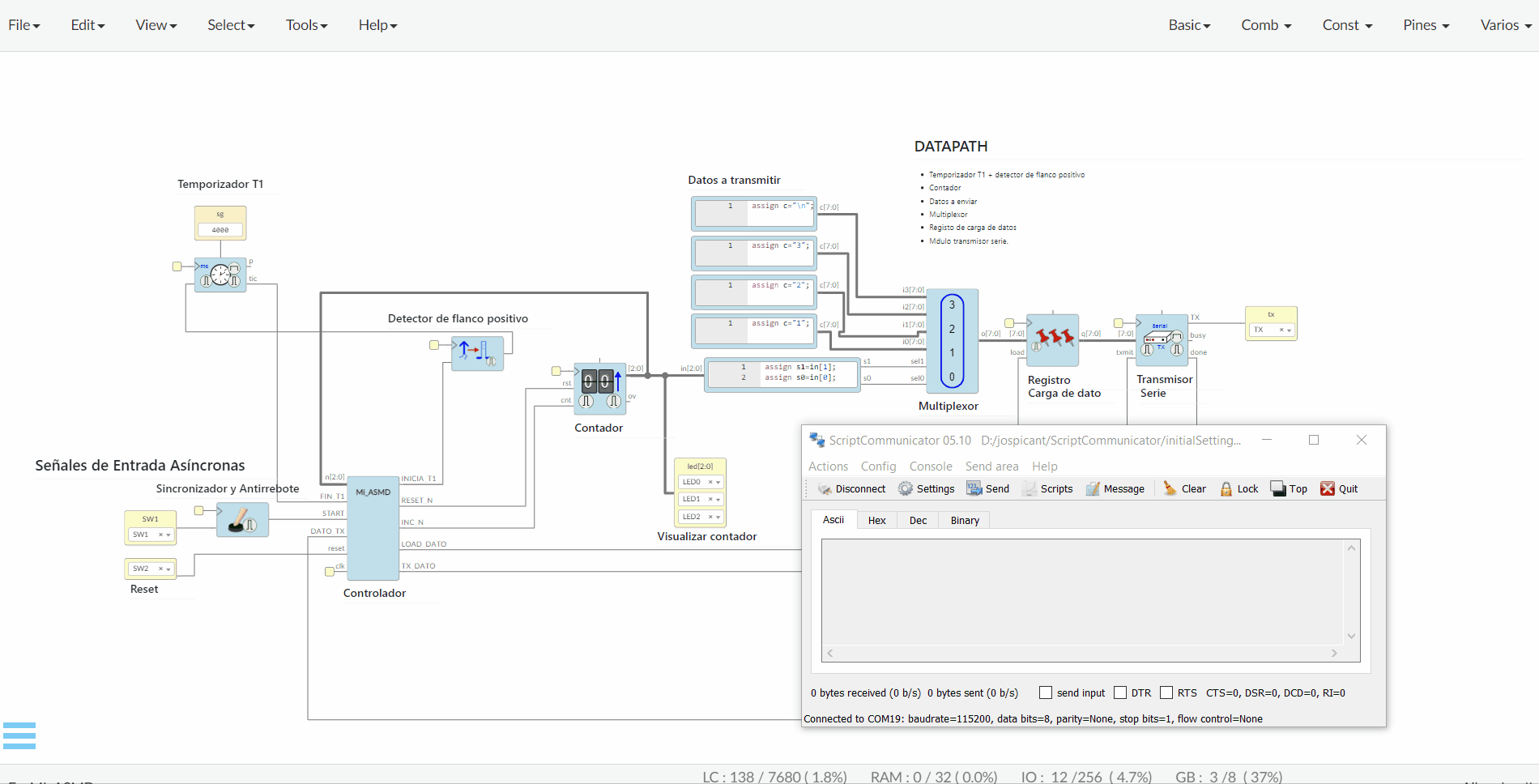Click the assign s1=in[1] code block

click(x=782, y=375)
